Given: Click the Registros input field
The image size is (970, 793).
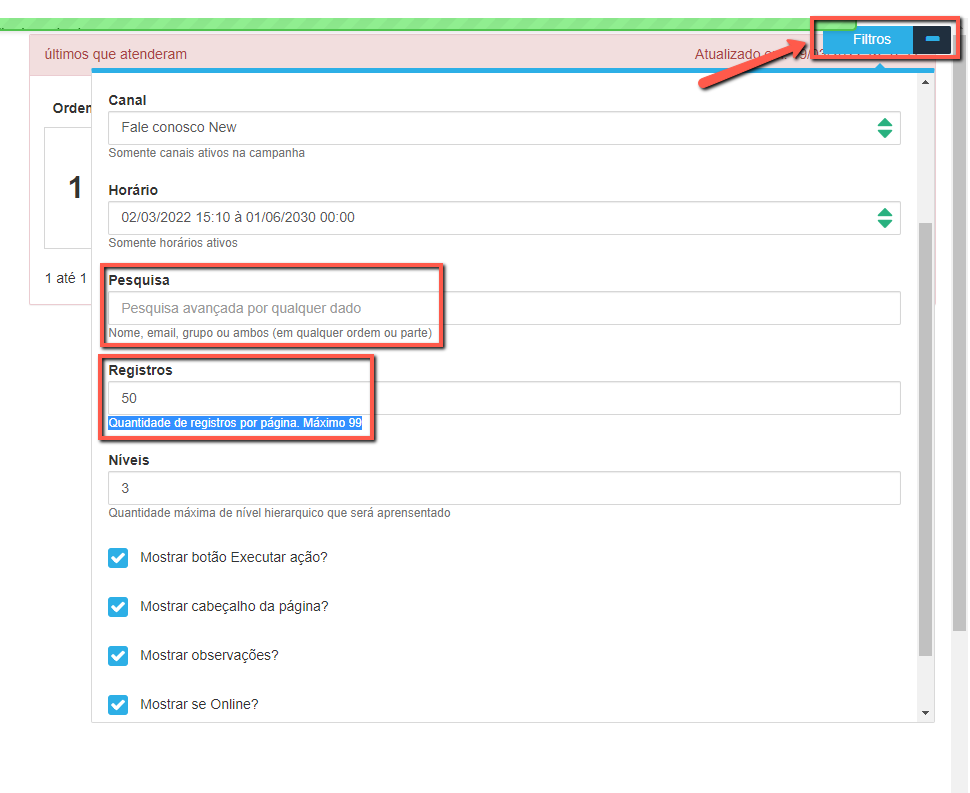Looking at the screenshot, I should pyautogui.click(x=504, y=398).
